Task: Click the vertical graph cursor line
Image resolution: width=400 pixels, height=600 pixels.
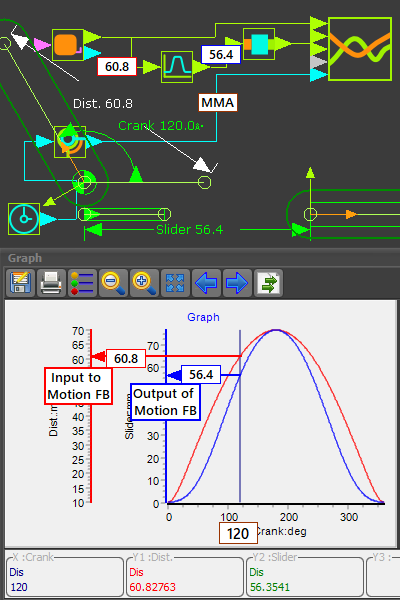Action: click(x=240, y=440)
